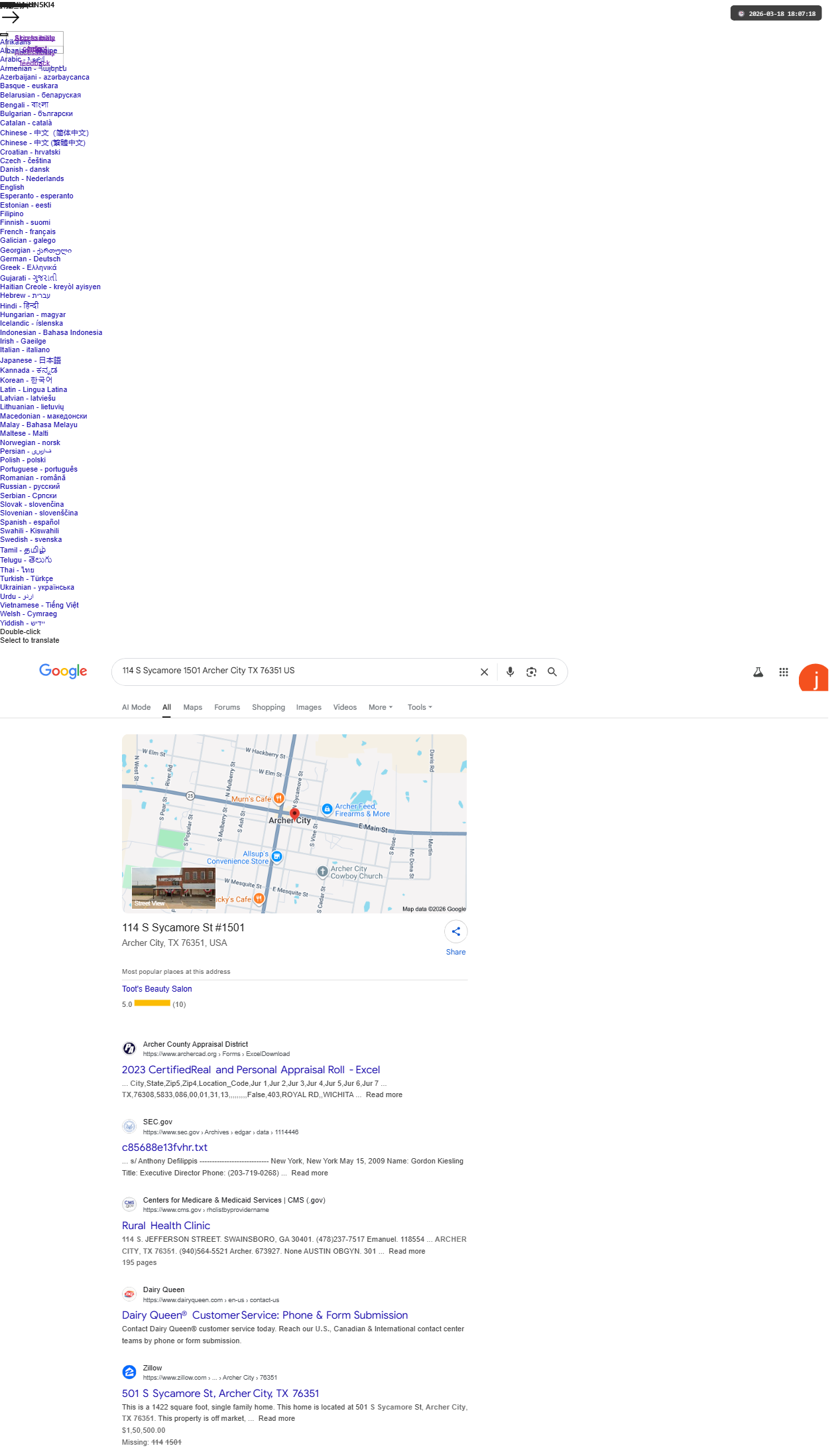Select Haitian Creole language option
The width and height of the screenshot is (838, 1456).
click(x=50, y=287)
